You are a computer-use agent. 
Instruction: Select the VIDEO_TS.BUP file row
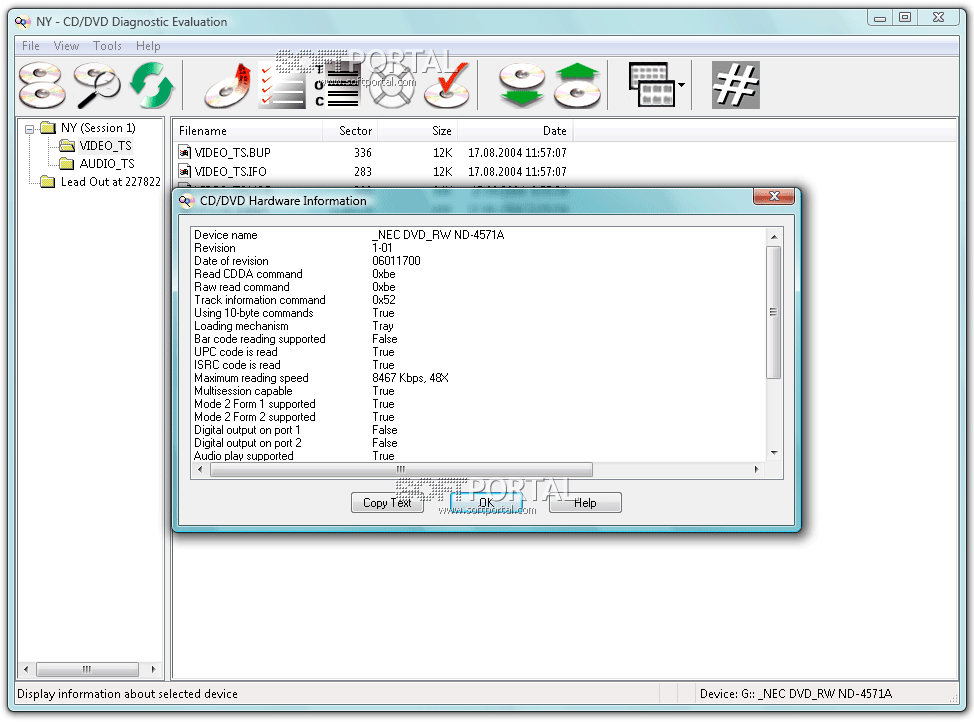pyautogui.click(x=373, y=153)
